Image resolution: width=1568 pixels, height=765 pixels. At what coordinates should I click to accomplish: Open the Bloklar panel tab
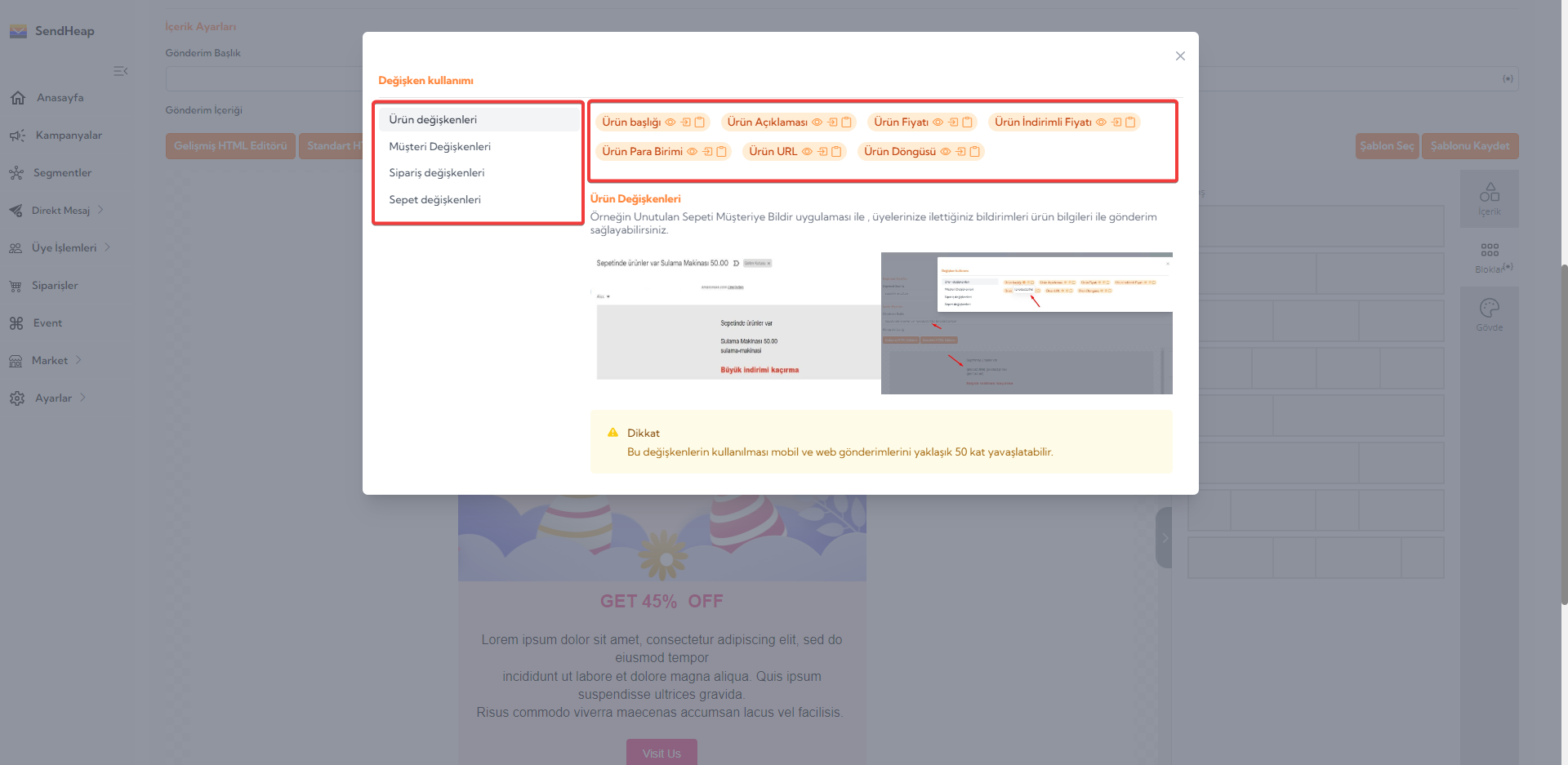(1490, 257)
